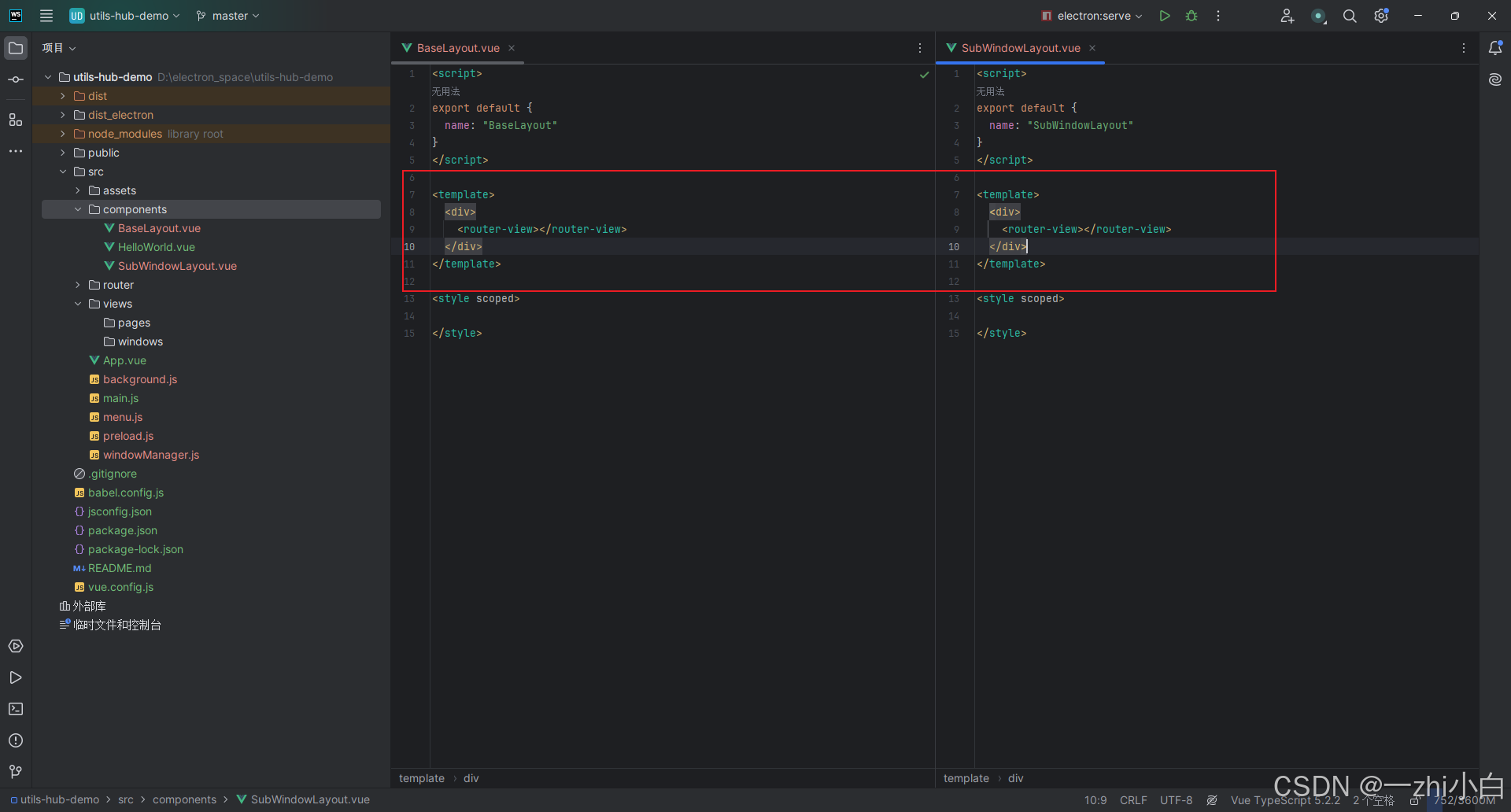Open electron:serve run configuration dropdown

pyautogui.click(x=1092, y=16)
